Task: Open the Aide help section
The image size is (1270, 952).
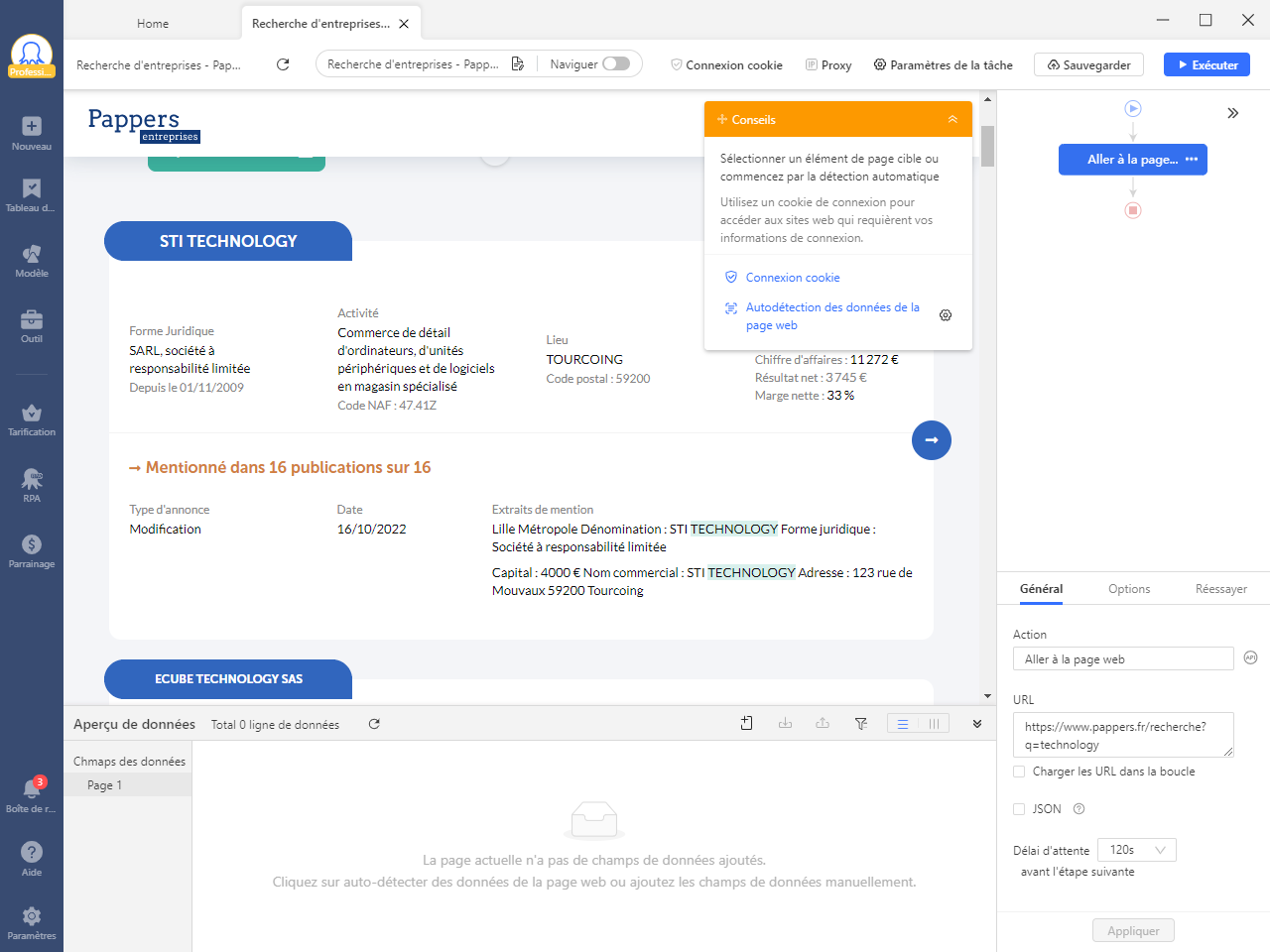Action: [32, 859]
